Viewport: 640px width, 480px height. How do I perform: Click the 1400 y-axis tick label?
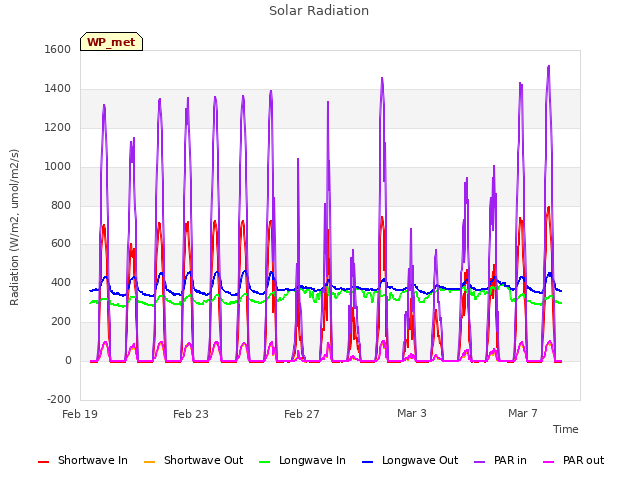coord(58,89)
